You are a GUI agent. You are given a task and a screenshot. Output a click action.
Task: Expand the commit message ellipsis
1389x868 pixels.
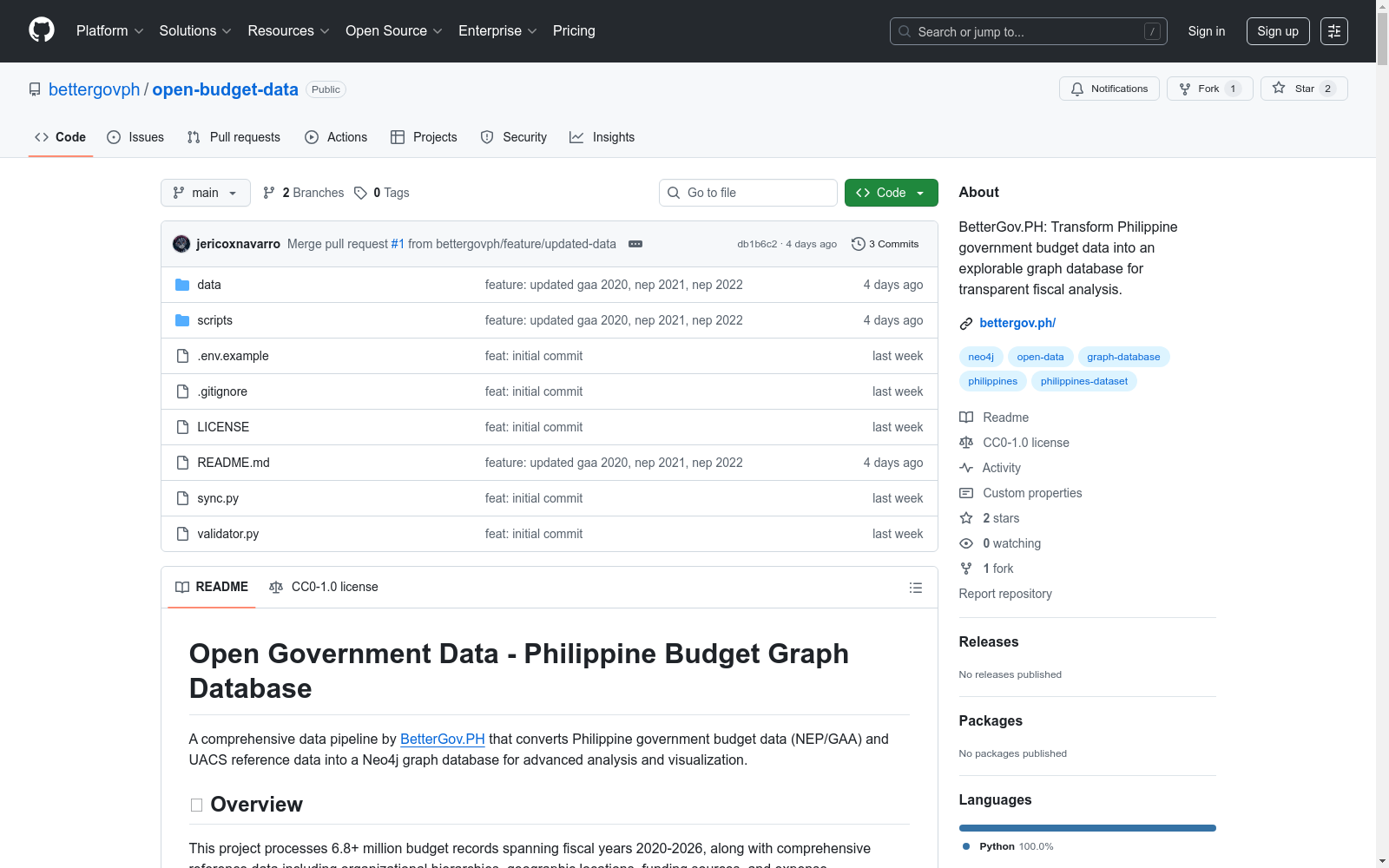pyautogui.click(x=635, y=244)
